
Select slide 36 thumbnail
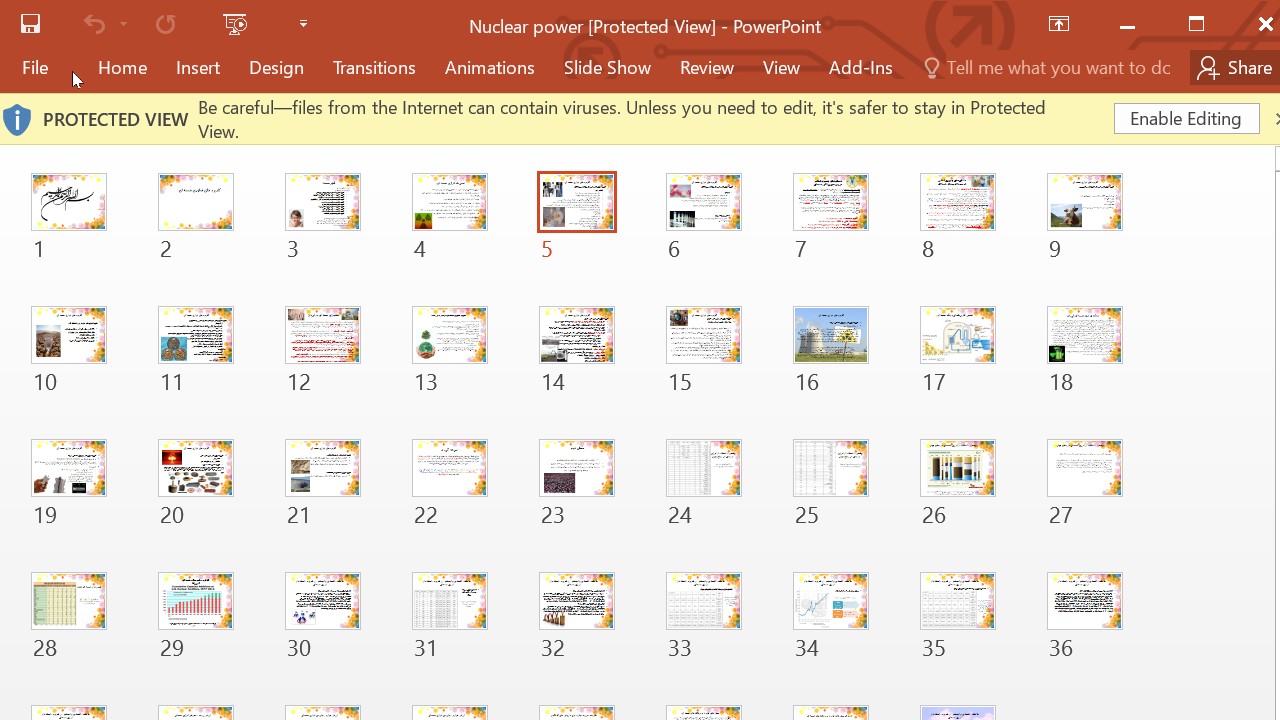pyautogui.click(x=1085, y=601)
